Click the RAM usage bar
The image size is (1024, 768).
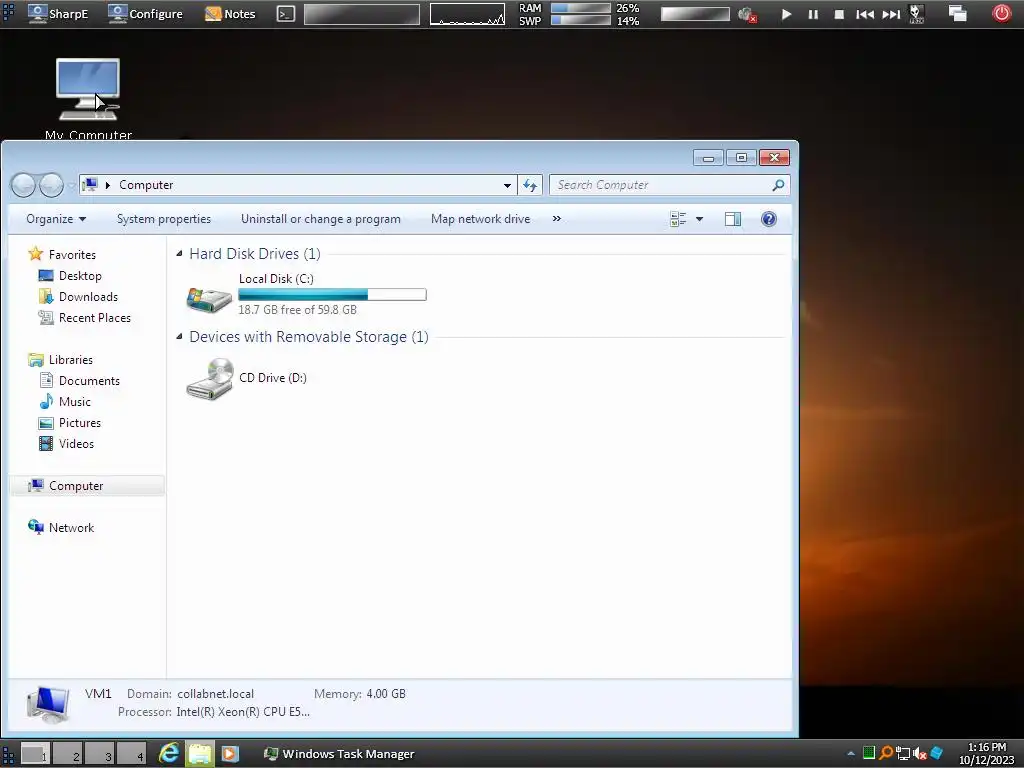[581, 8]
